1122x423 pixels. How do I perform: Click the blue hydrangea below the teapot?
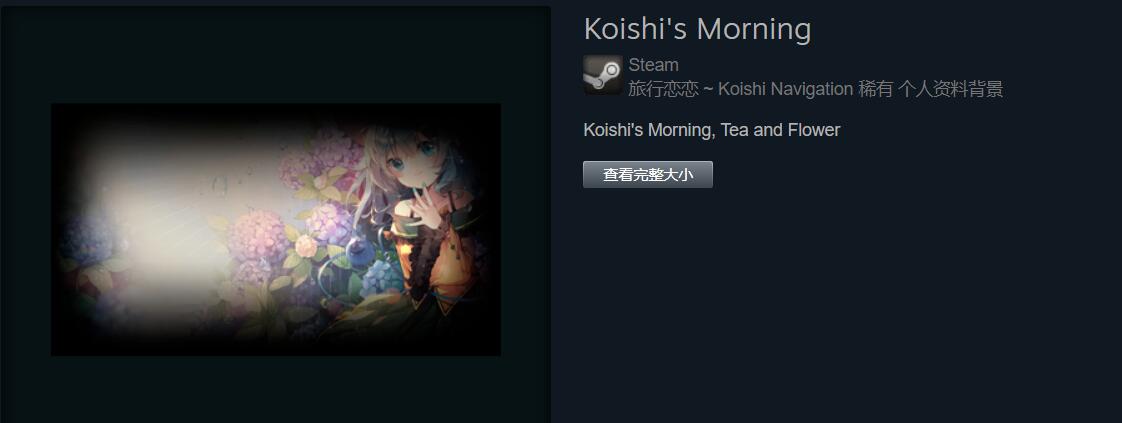(x=381, y=278)
